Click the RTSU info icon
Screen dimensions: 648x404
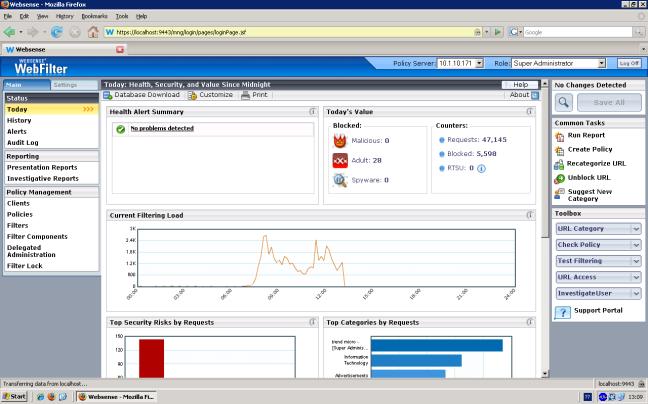click(481, 169)
